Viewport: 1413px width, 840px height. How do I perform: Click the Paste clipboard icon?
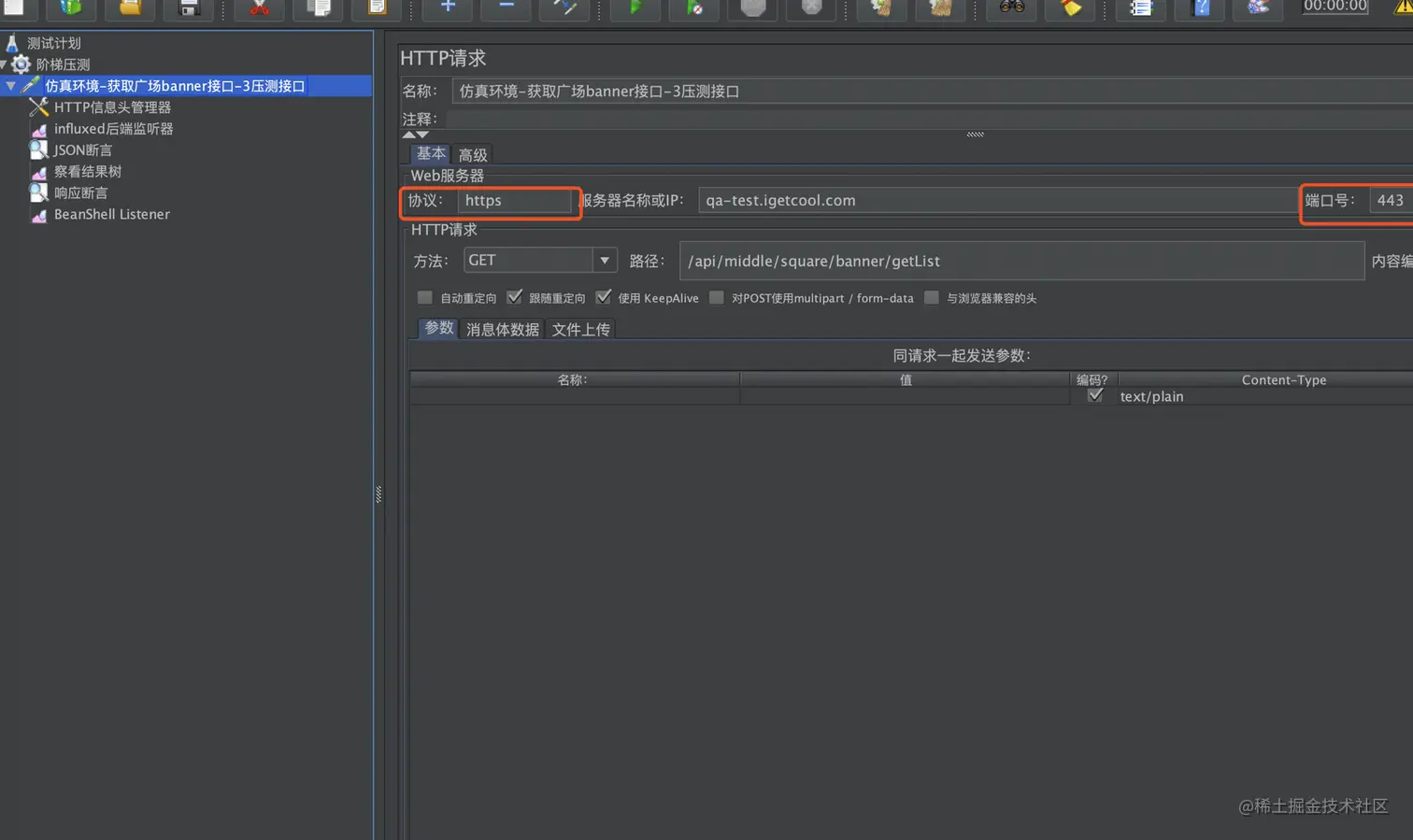(377, 7)
